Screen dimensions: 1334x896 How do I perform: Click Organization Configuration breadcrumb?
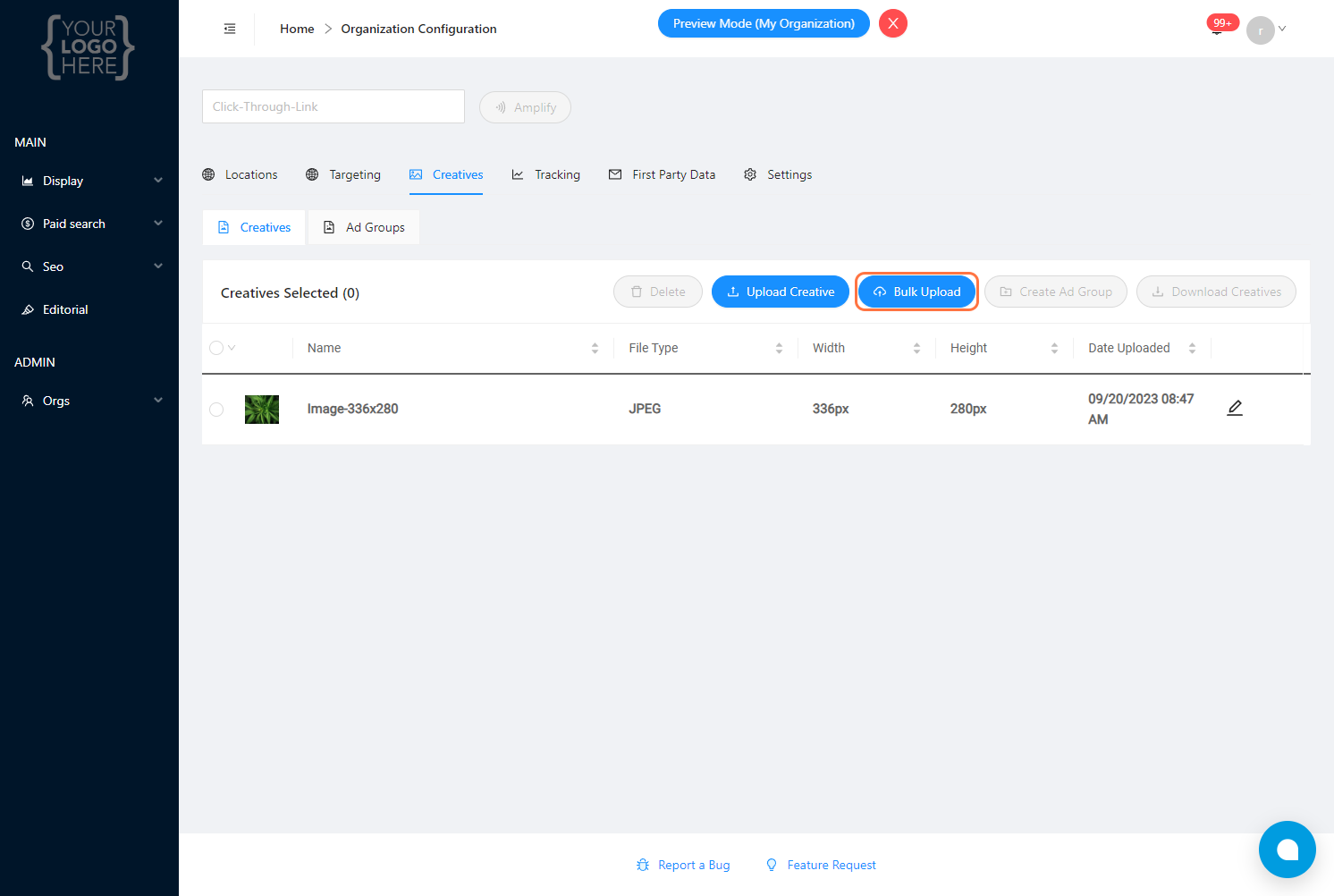(x=418, y=29)
